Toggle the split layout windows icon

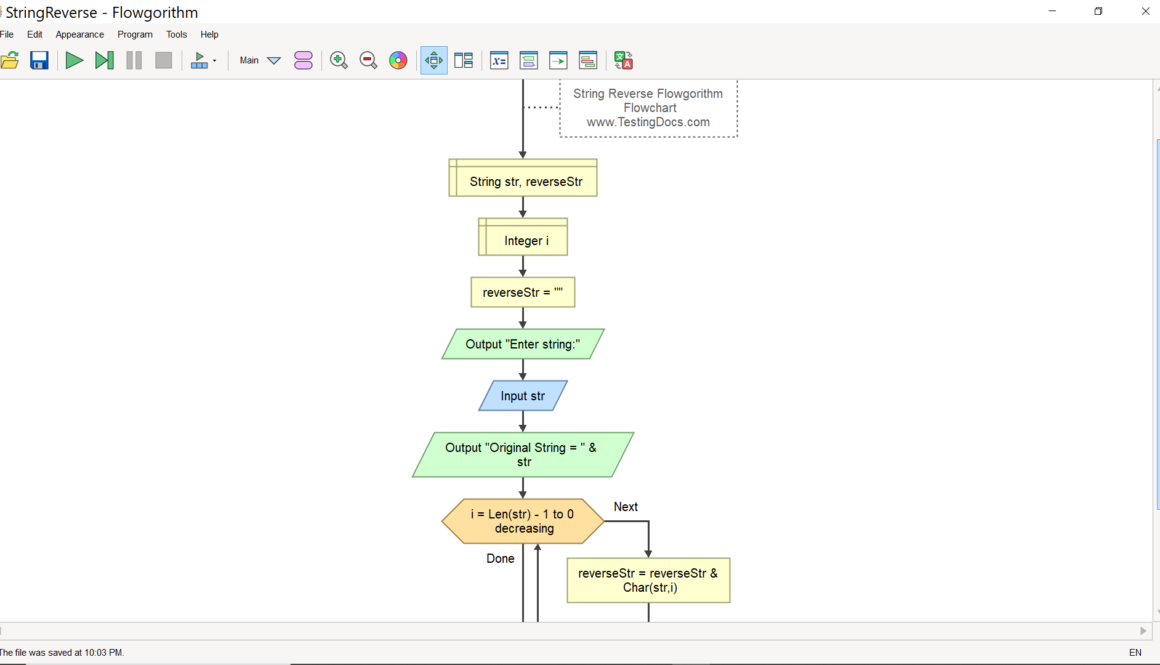click(463, 61)
